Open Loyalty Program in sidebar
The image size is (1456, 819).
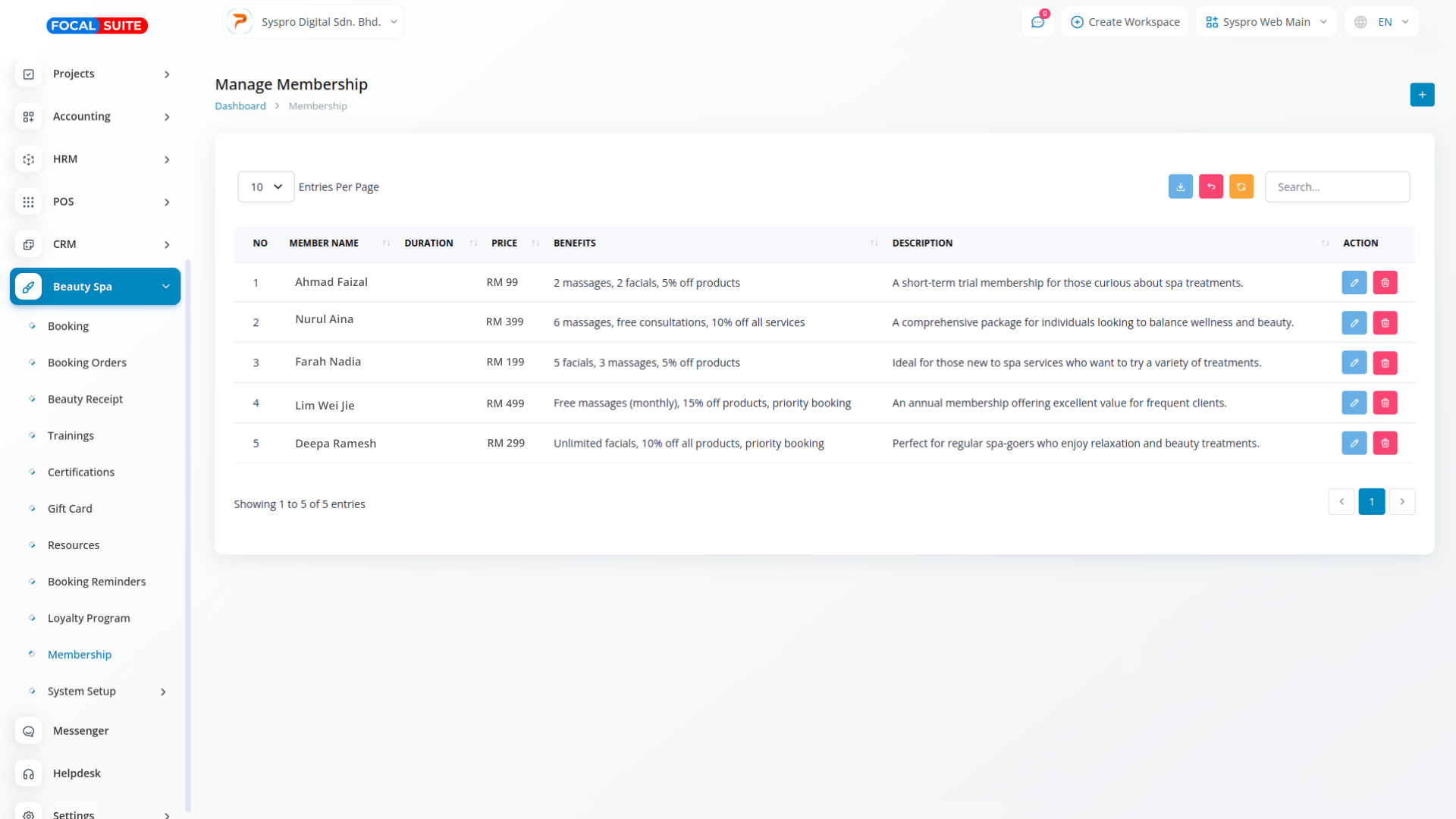click(x=89, y=619)
